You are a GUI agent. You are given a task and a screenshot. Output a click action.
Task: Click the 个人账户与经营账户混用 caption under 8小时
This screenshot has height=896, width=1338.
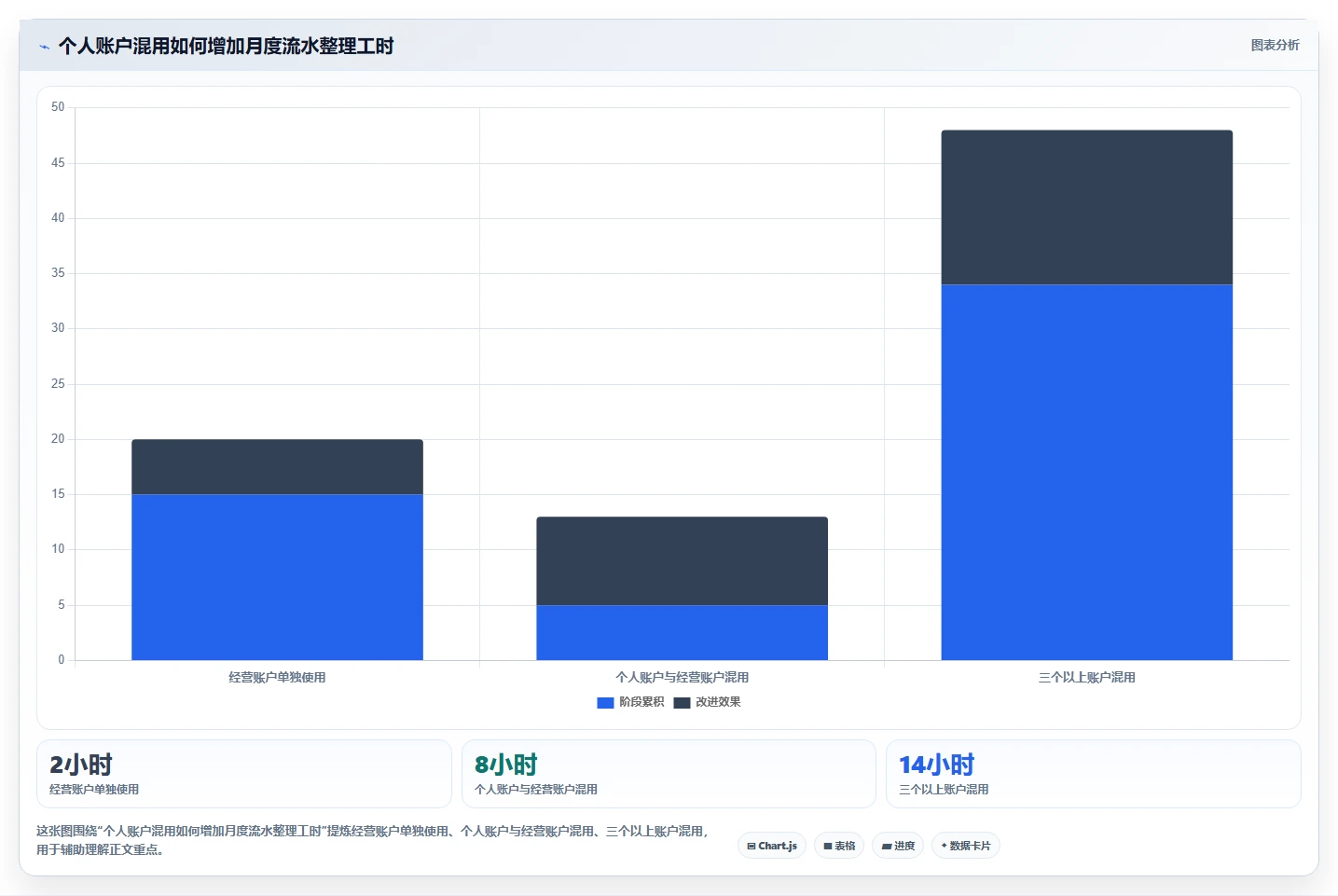click(x=536, y=790)
